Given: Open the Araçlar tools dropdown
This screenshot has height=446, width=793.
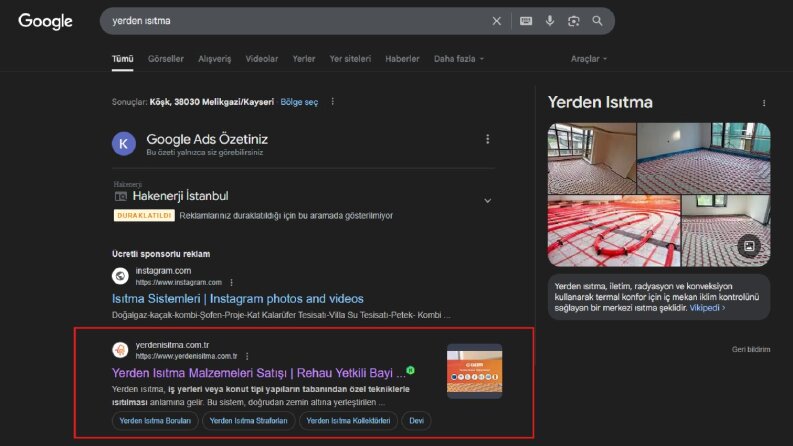Looking at the screenshot, I should (589, 59).
